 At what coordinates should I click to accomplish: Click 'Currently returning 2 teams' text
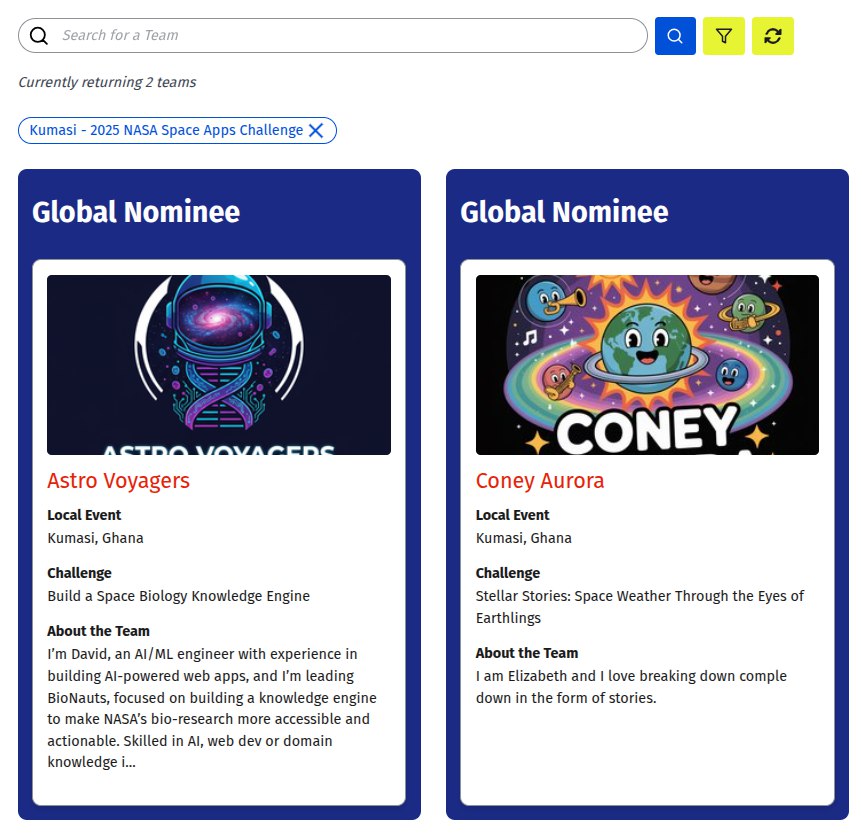click(107, 82)
